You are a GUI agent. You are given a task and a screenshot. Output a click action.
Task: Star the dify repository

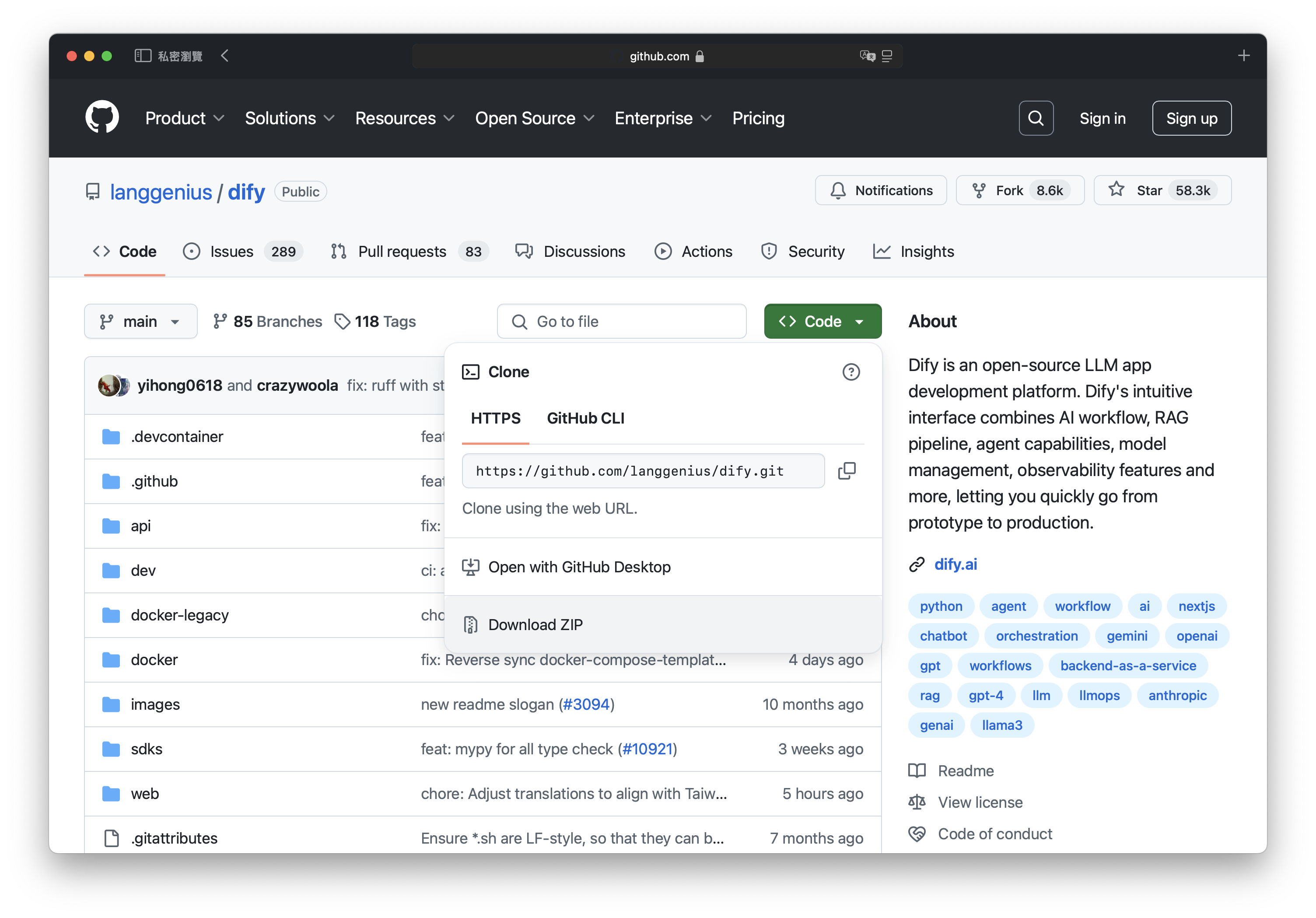click(x=1162, y=190)
